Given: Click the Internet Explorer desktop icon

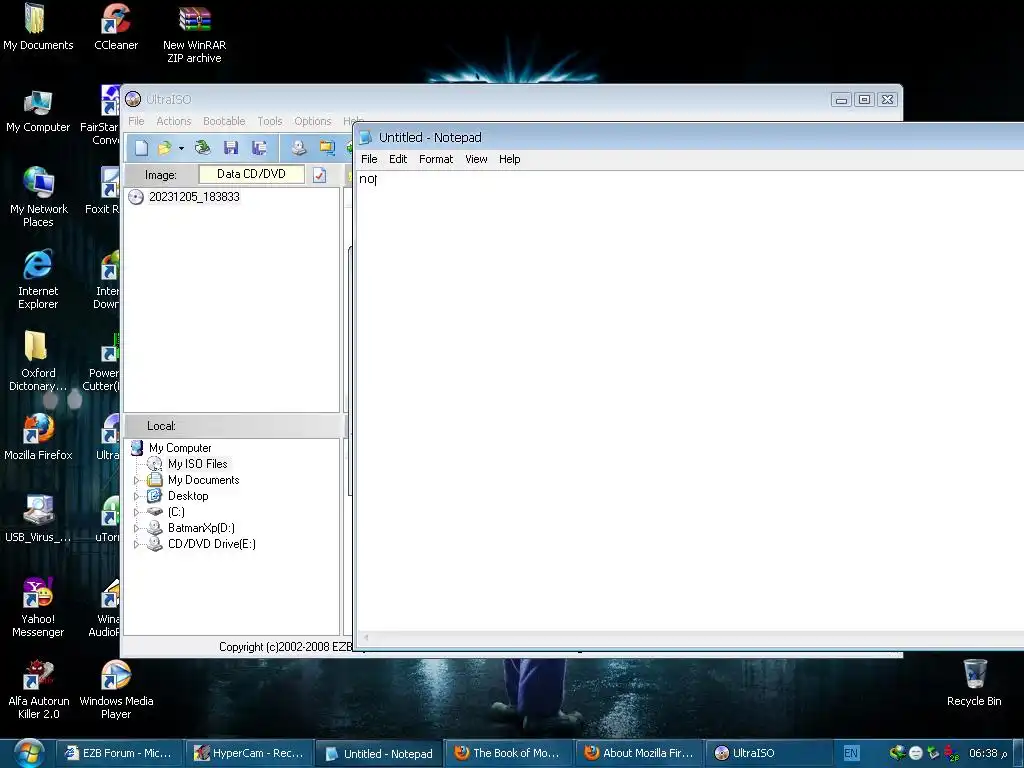Looking at the screenshot, I should 38,280.
